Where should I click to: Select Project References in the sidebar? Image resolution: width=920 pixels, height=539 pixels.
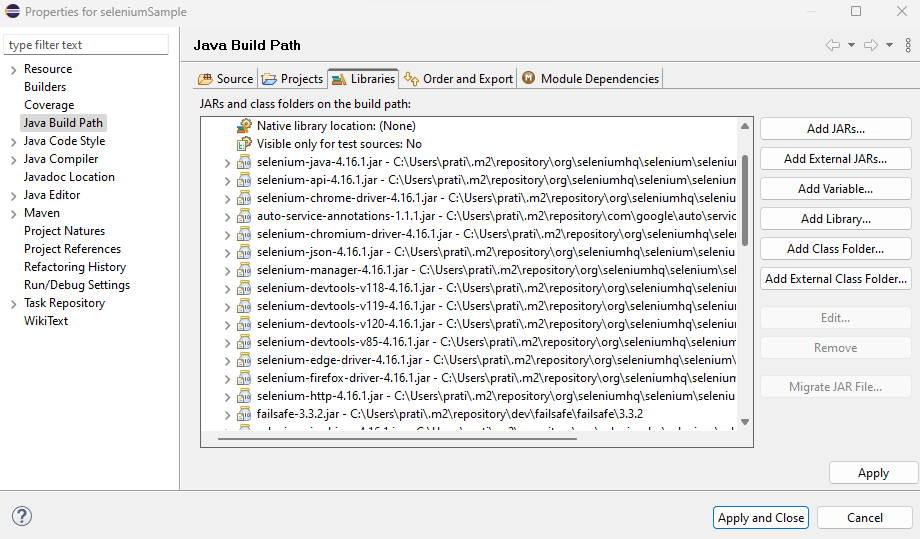[x=72, y=249]
